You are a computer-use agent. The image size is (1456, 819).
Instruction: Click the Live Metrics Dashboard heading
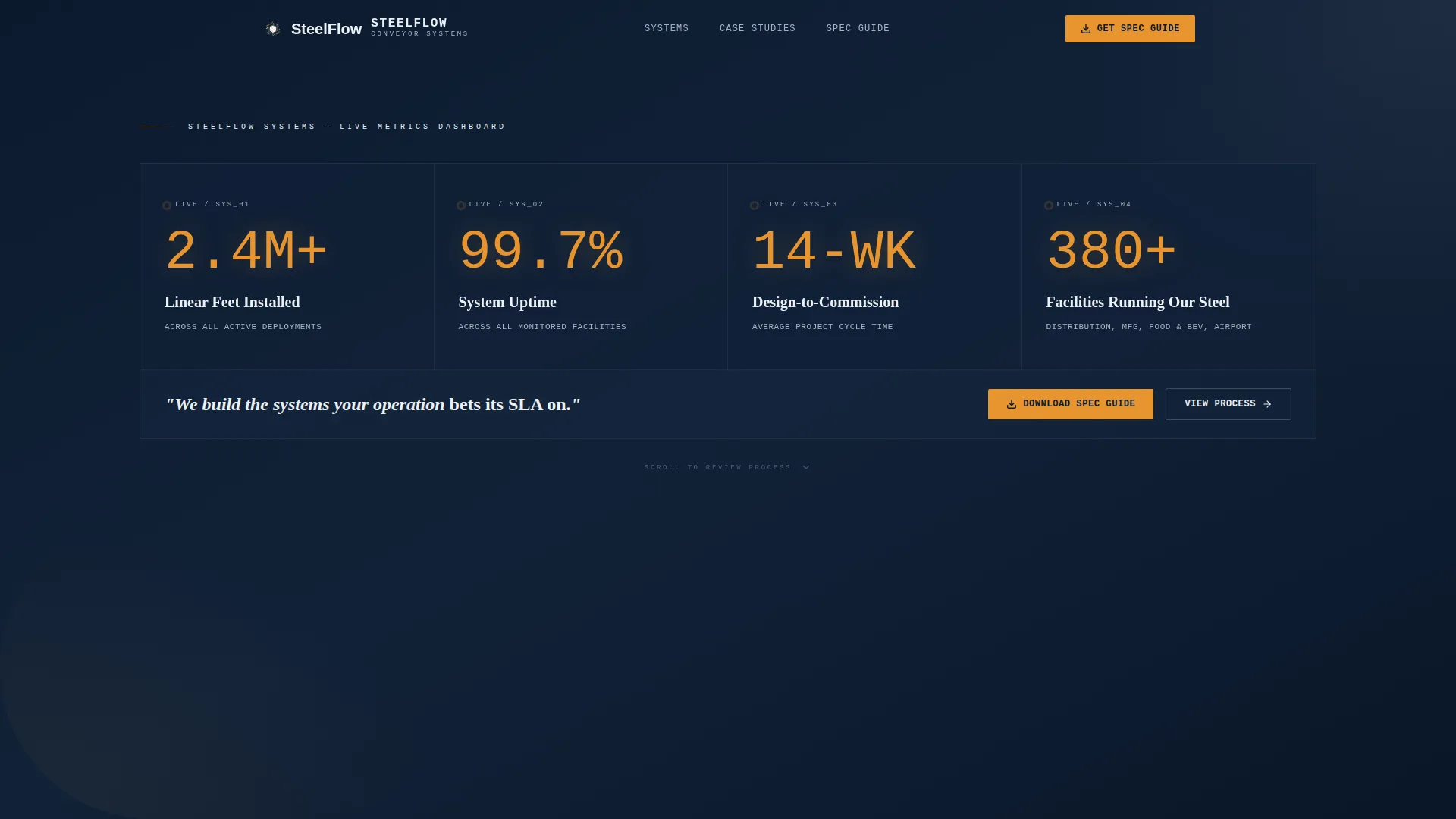click(347, 127)
